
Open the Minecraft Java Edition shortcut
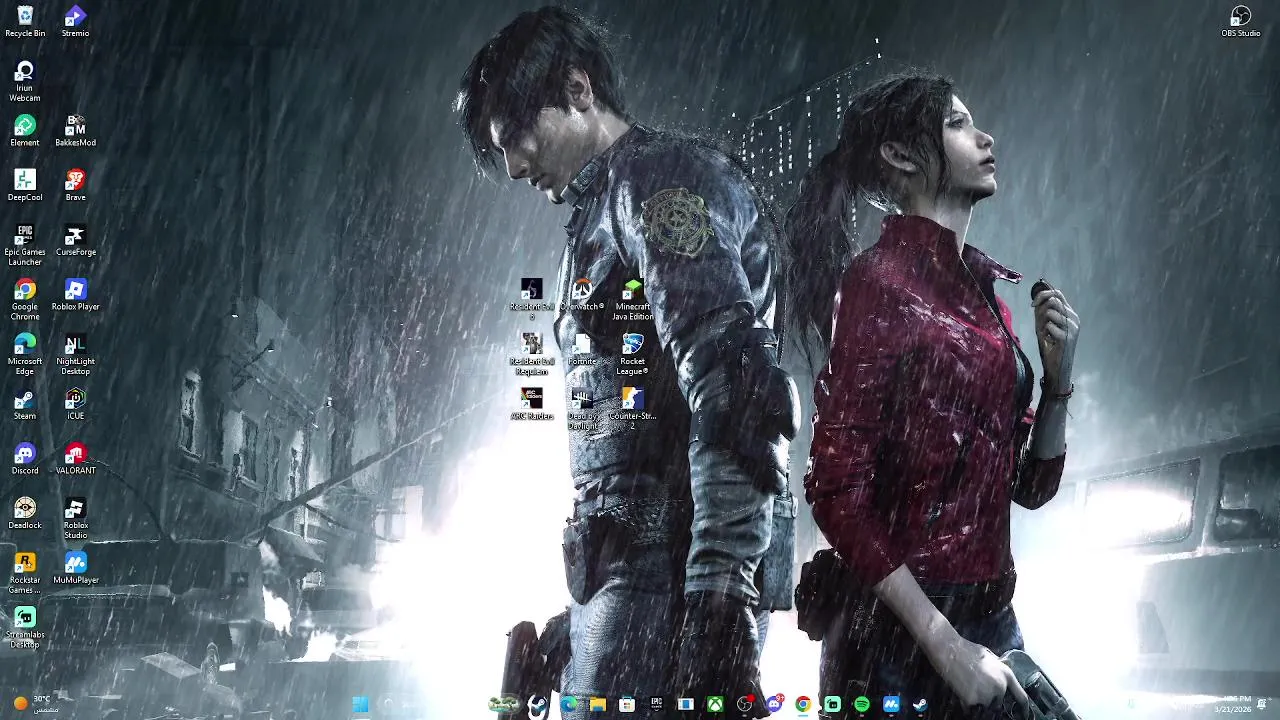tap(632, 301)
